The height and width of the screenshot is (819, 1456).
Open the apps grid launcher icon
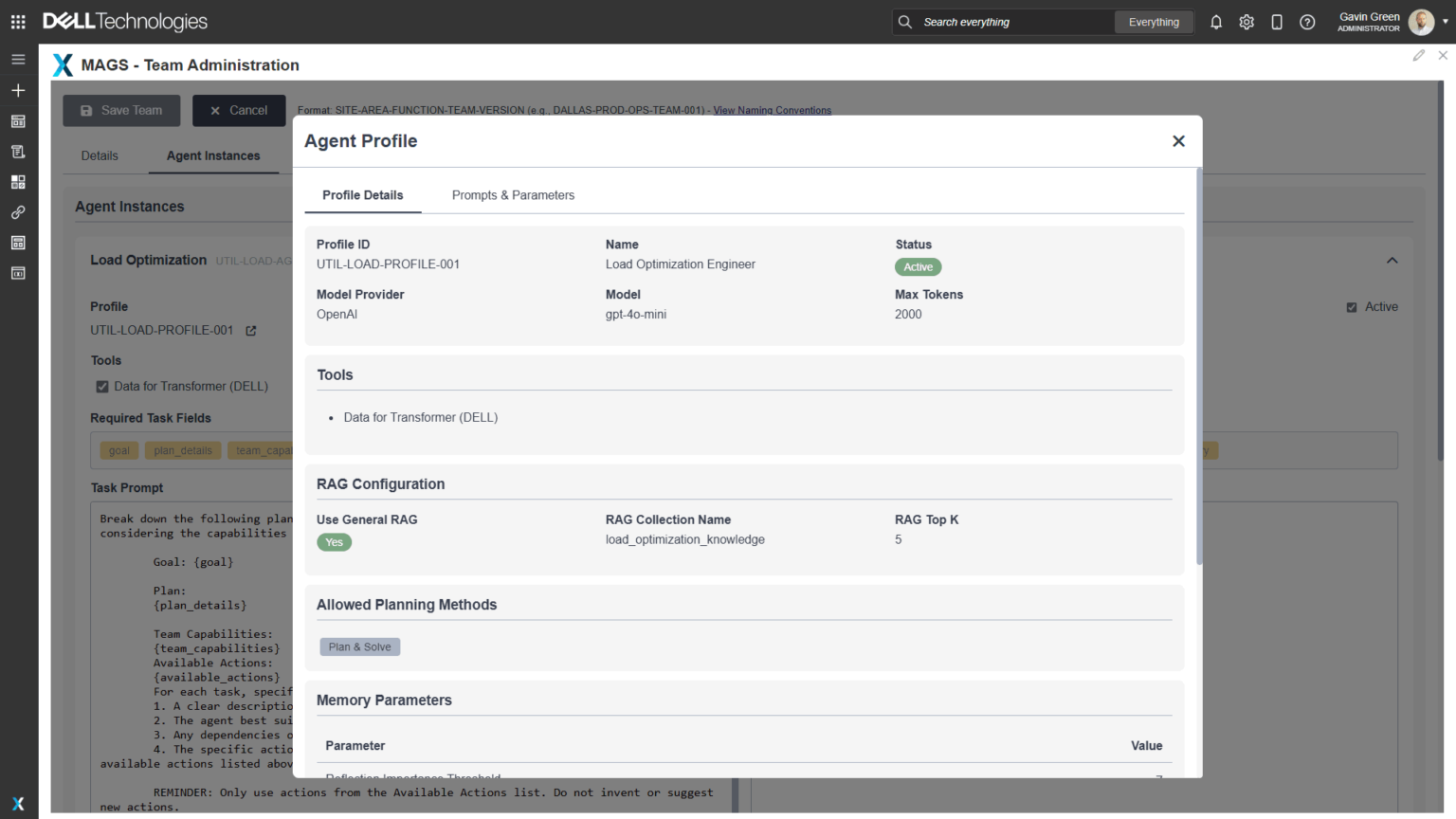coord(18,22)
